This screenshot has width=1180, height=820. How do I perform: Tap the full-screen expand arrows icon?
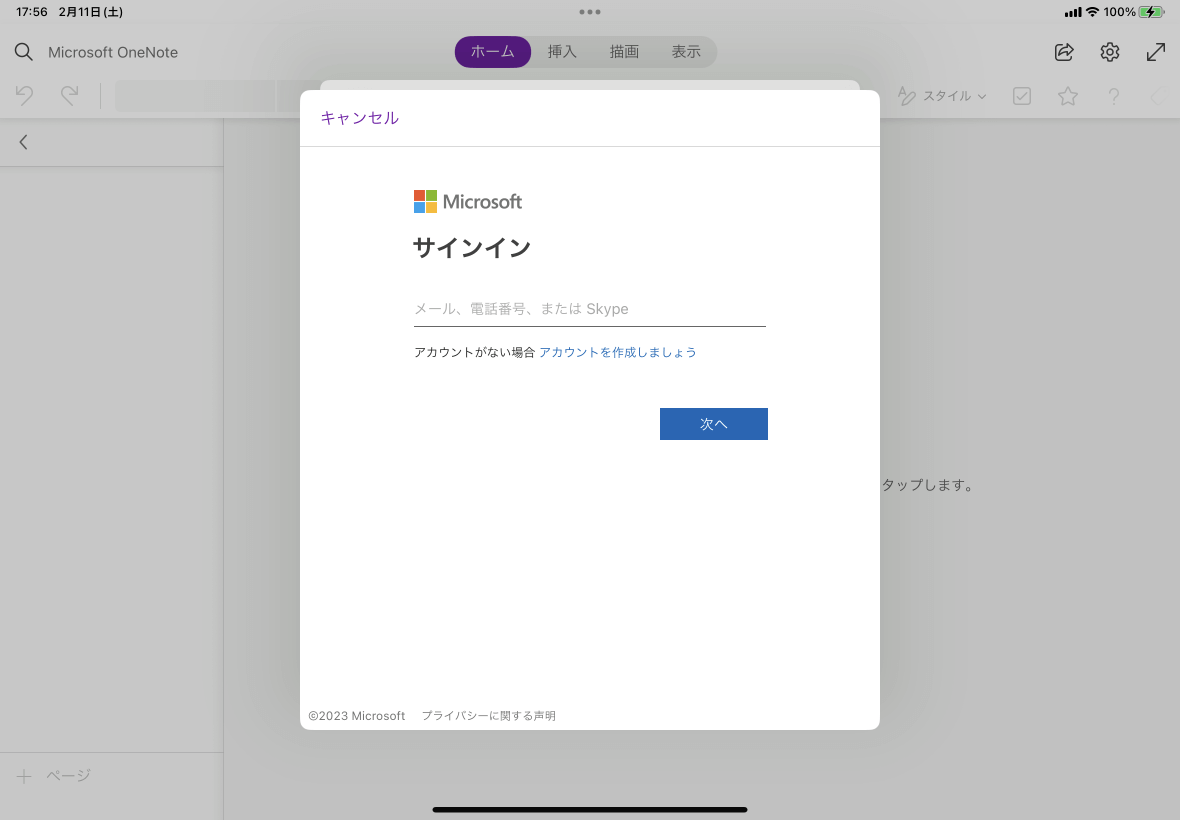[1156, 52]
